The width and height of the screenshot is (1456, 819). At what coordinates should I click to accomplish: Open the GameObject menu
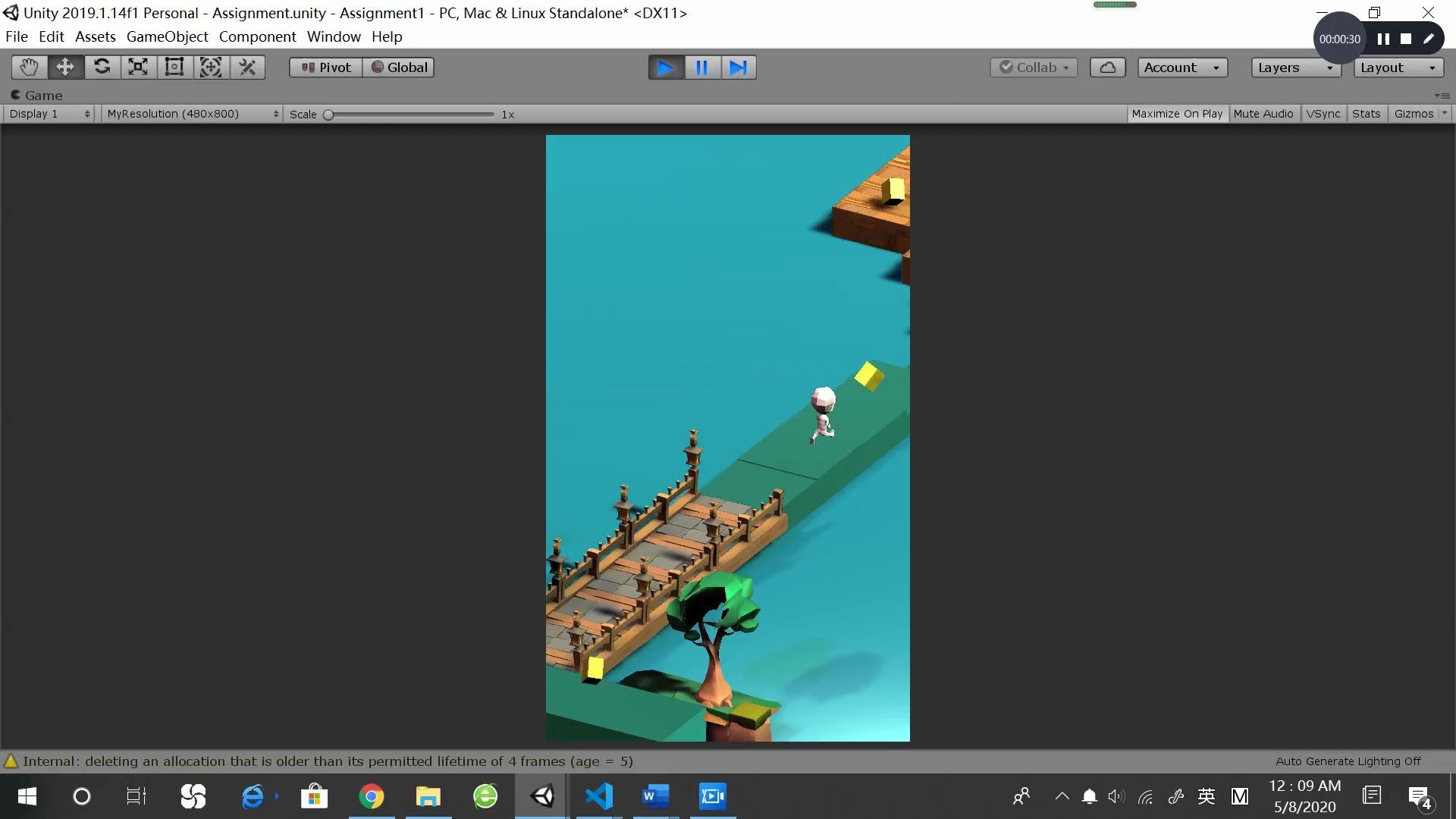pos(166,36)
